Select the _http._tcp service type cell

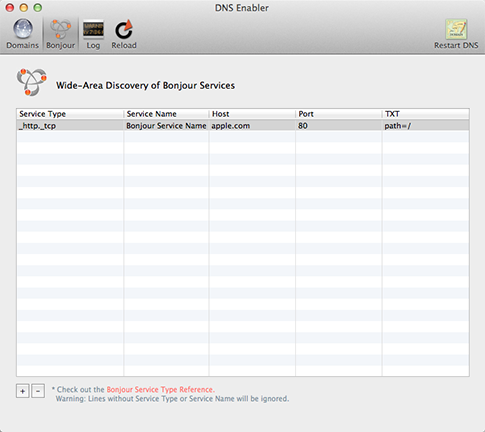tap(70, 126)
